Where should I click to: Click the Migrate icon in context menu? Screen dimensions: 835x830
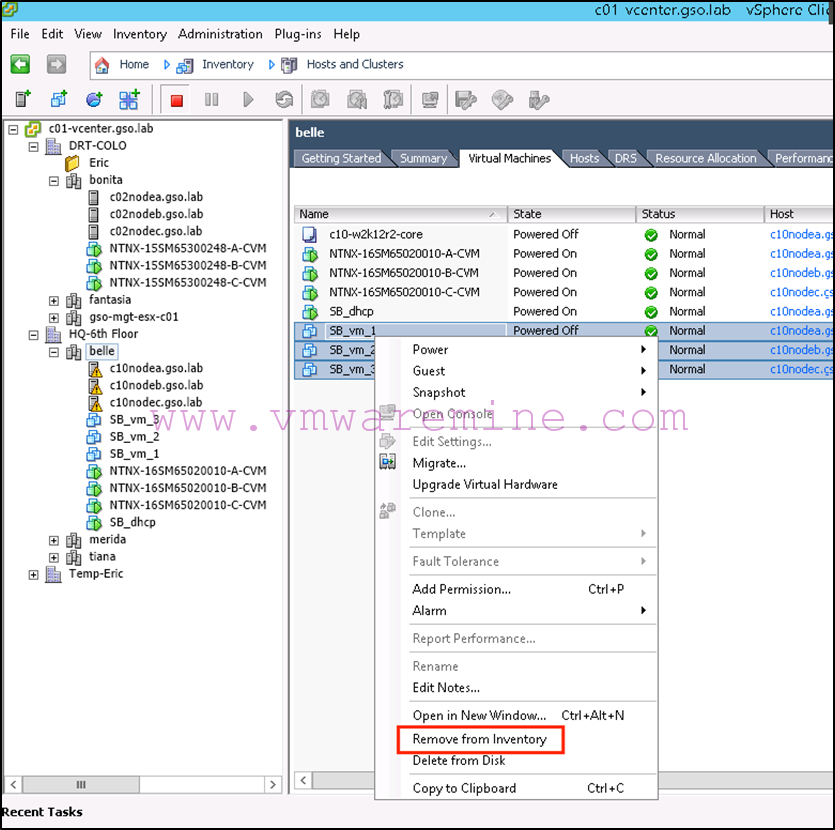point(388,462)
